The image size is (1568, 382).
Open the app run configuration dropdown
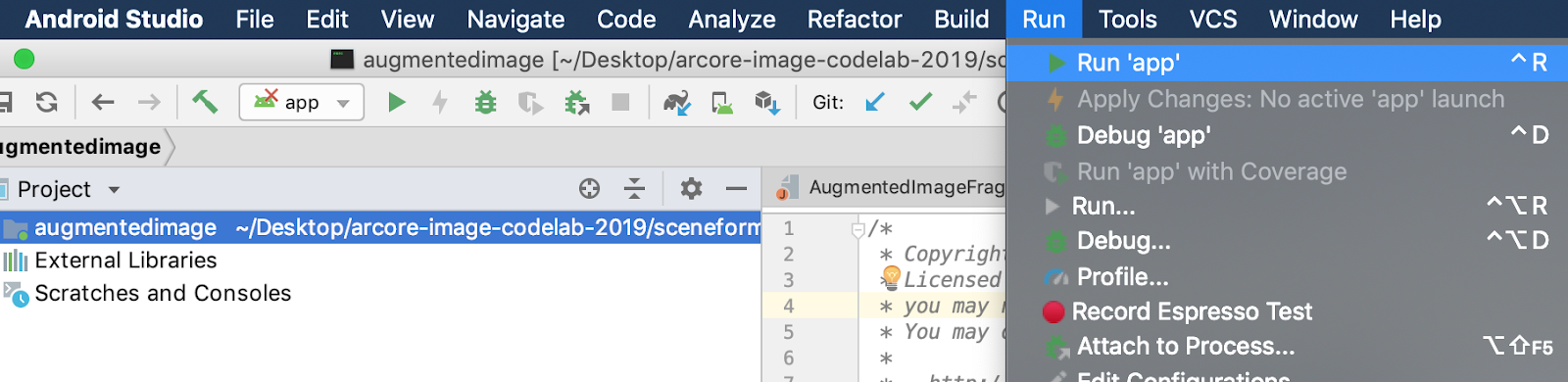[302, 102]
